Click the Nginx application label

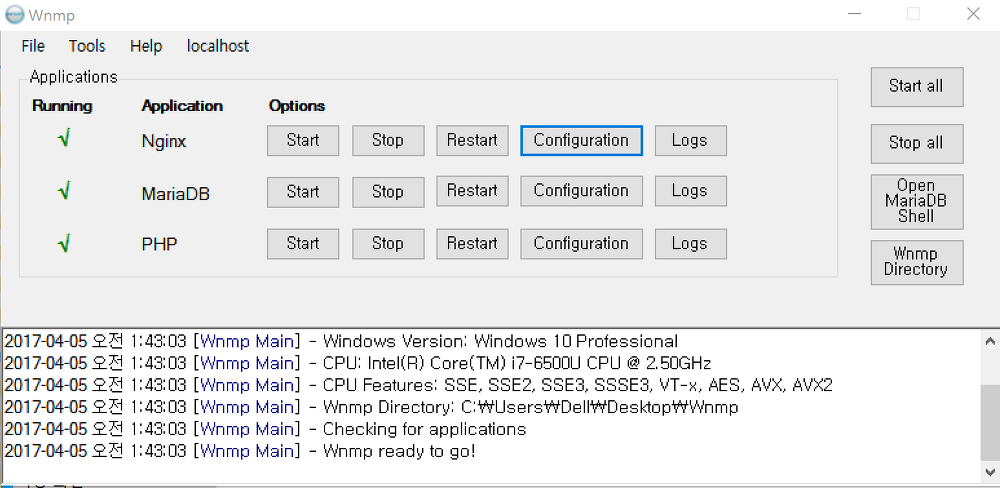tap(164, 142)
